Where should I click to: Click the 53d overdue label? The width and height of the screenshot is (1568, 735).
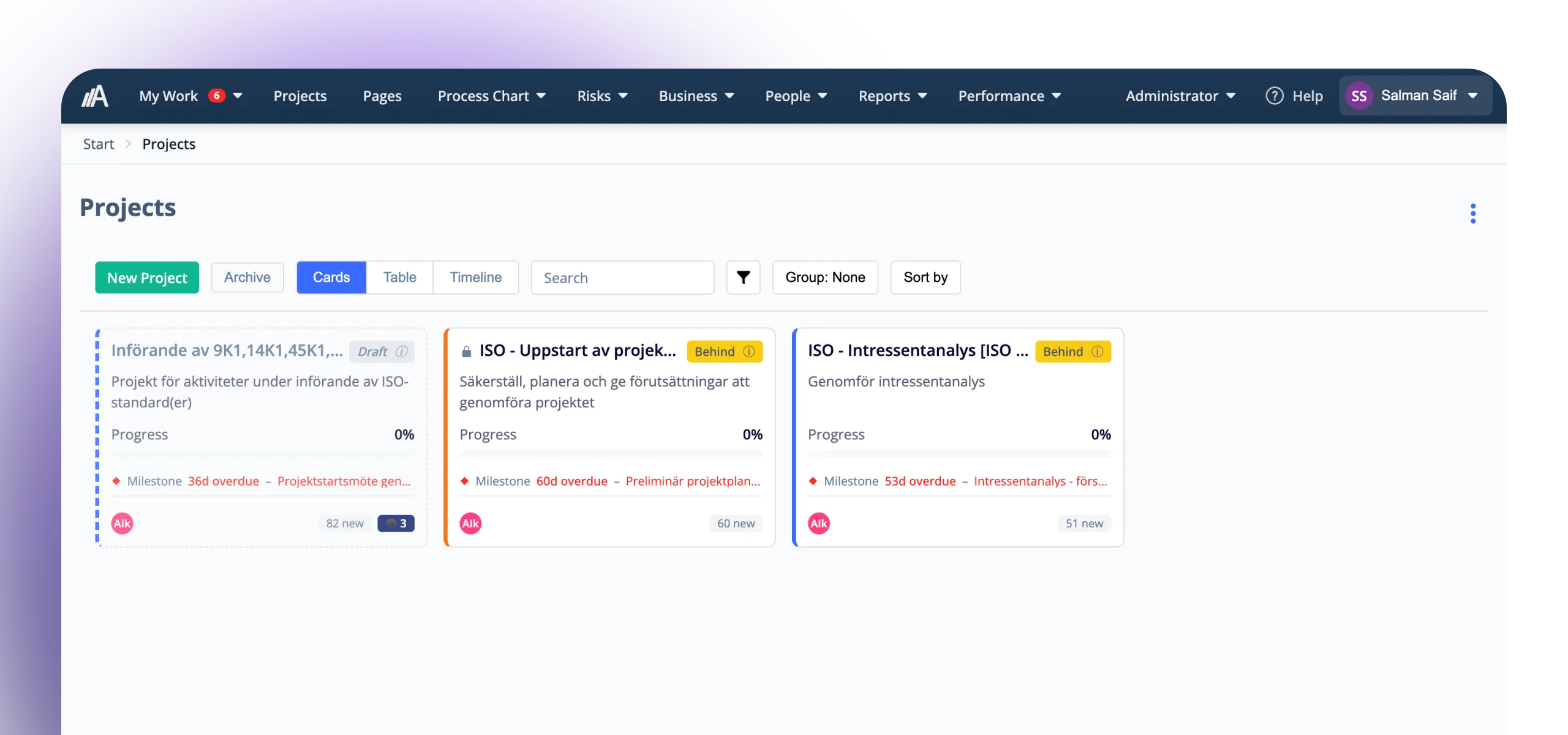920,481
